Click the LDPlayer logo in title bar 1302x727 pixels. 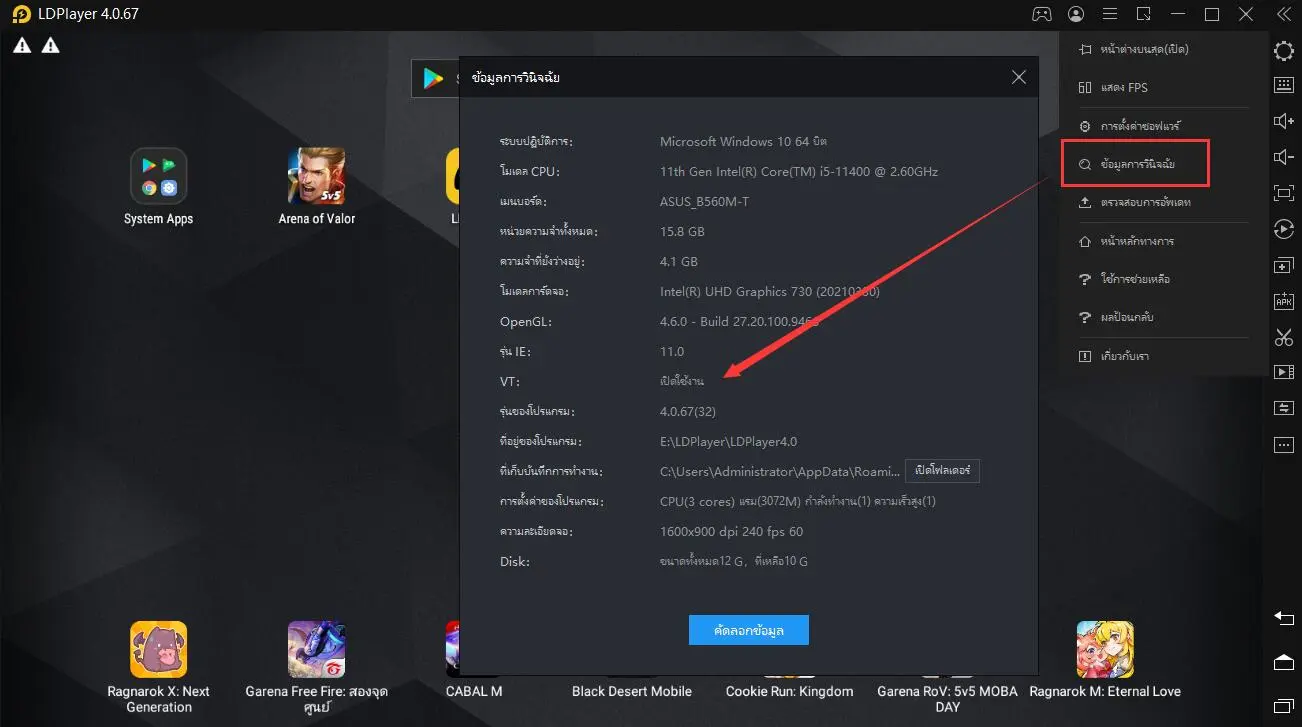pyautogui.click(x=20, y=14)
